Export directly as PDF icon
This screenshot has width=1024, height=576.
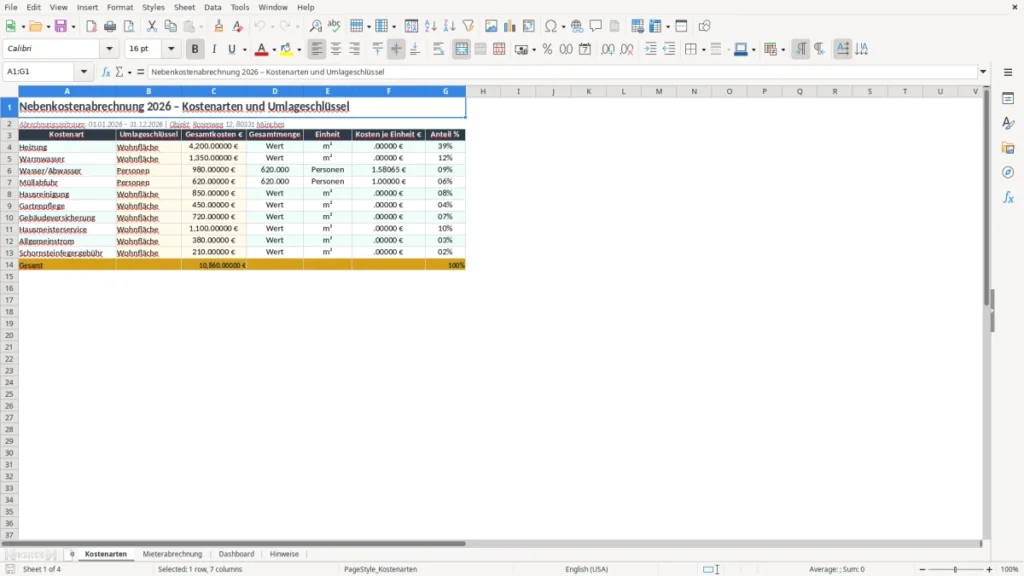[x=91, y=26]
